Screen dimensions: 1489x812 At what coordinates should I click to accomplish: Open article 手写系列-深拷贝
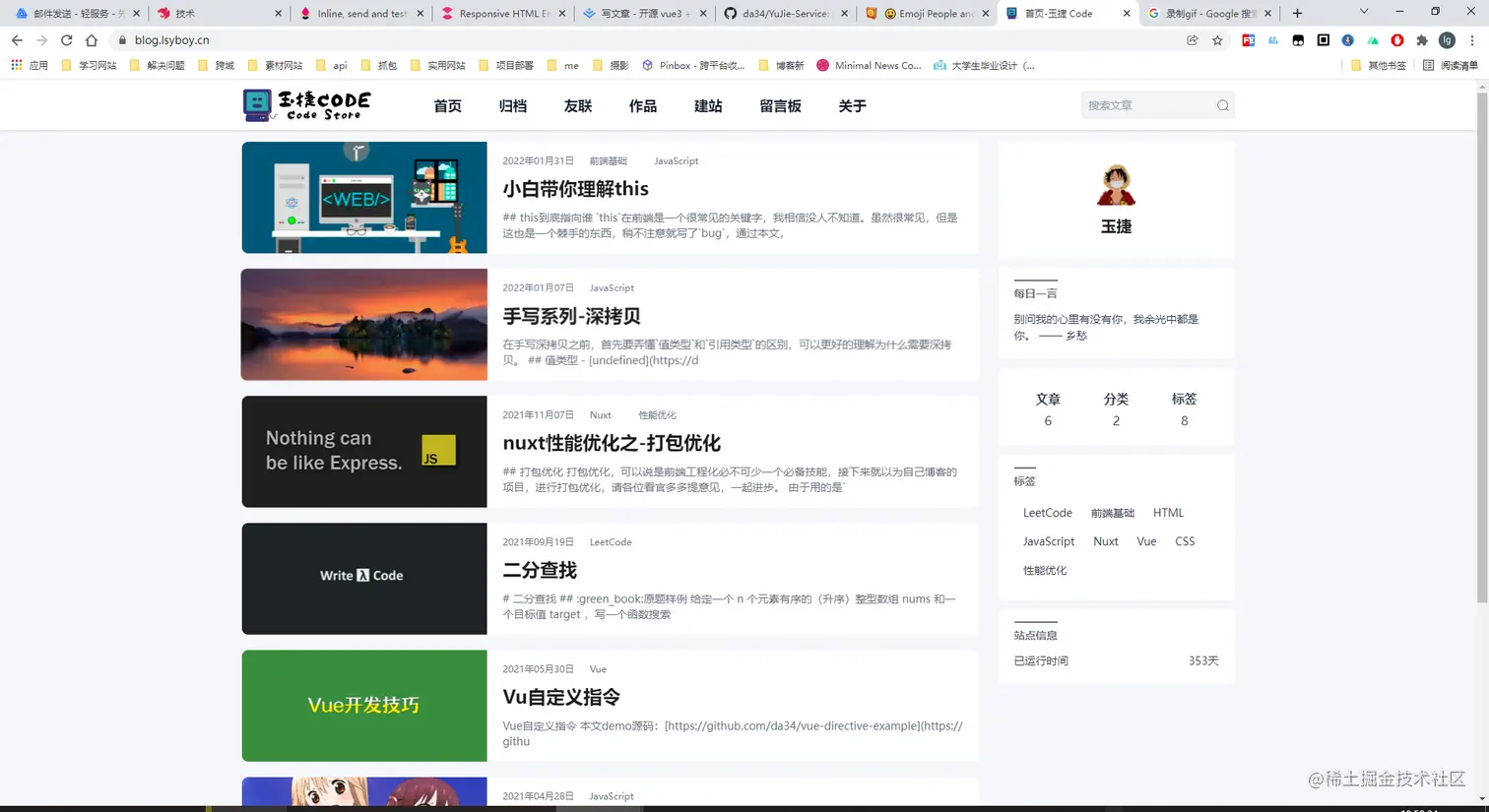coord(571,316)
